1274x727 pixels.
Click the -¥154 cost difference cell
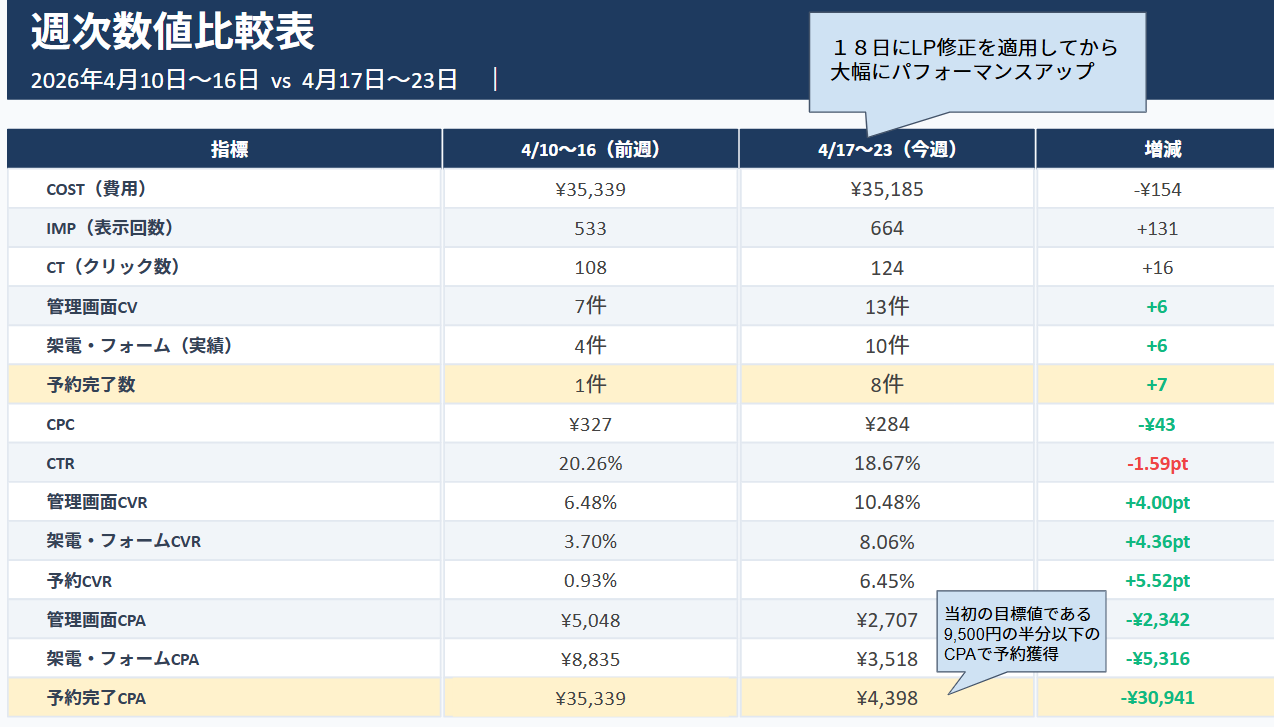(x=1157, y=189)
